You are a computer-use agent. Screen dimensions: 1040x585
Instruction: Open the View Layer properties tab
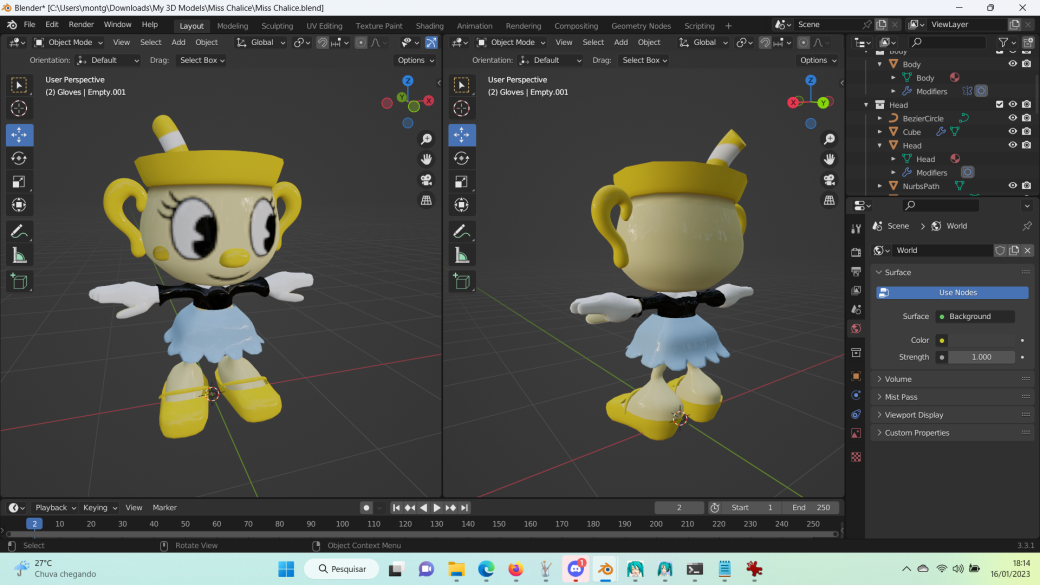(856, 291)
